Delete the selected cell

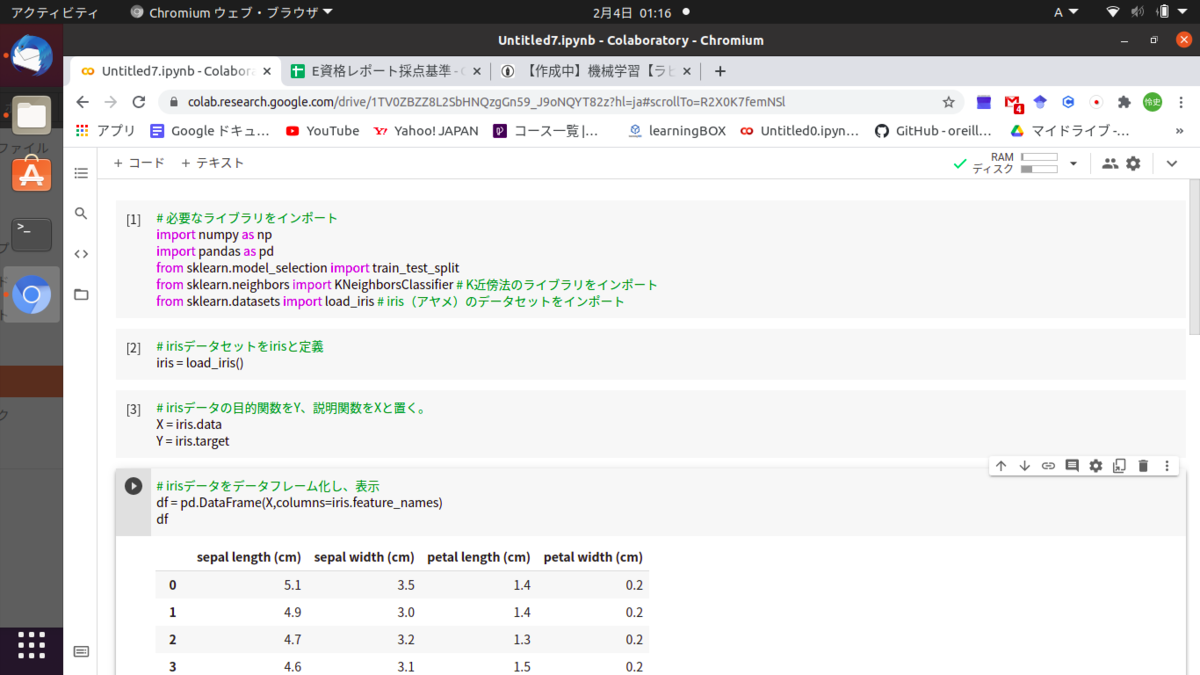[x=1143, y=466]
